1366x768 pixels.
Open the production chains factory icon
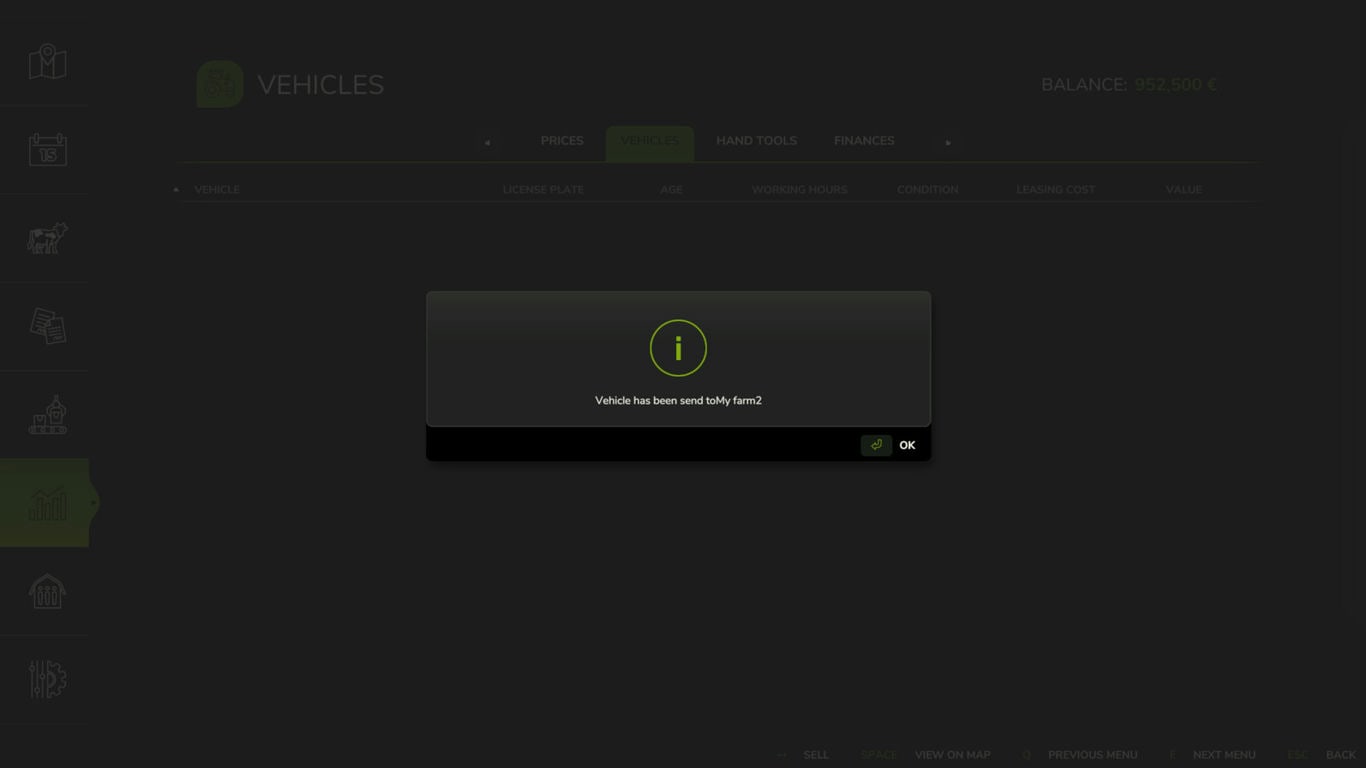(x=47, y=415)
